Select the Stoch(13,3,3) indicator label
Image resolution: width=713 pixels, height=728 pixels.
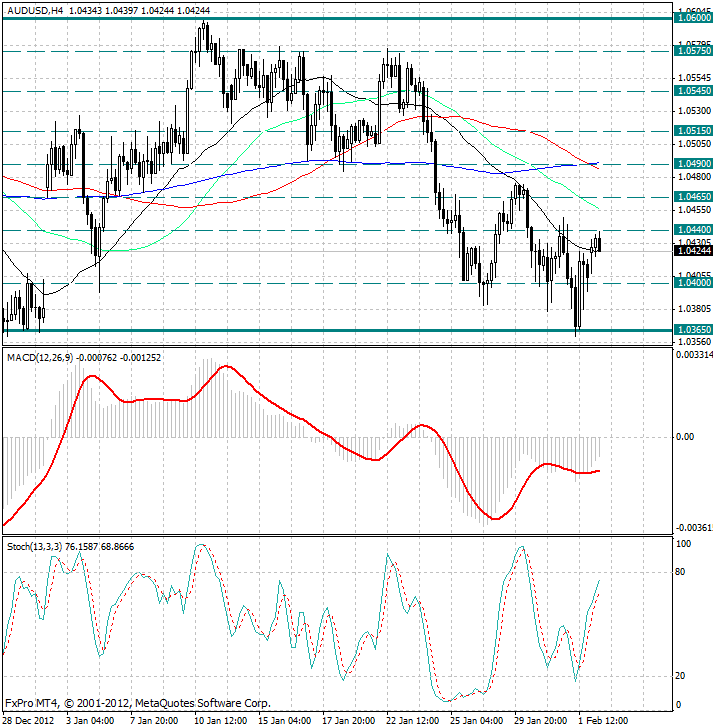point(33,546)
